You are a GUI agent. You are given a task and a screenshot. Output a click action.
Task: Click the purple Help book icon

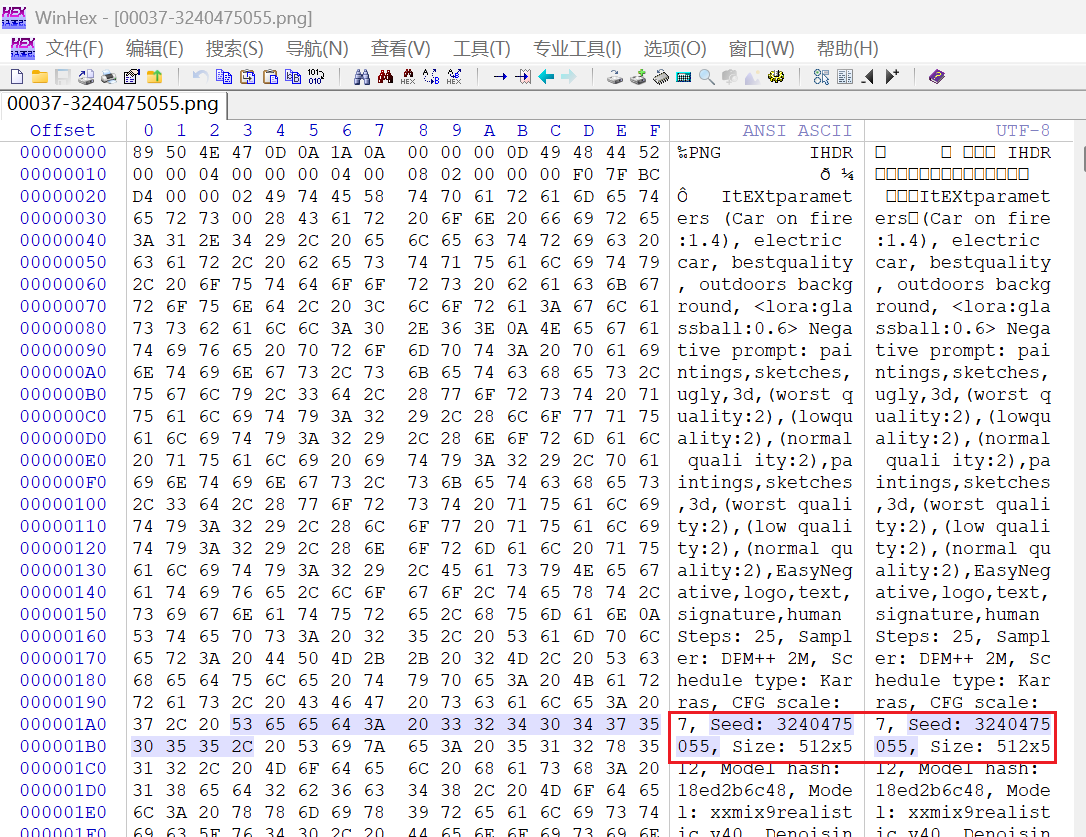click(x=936, y=77)
